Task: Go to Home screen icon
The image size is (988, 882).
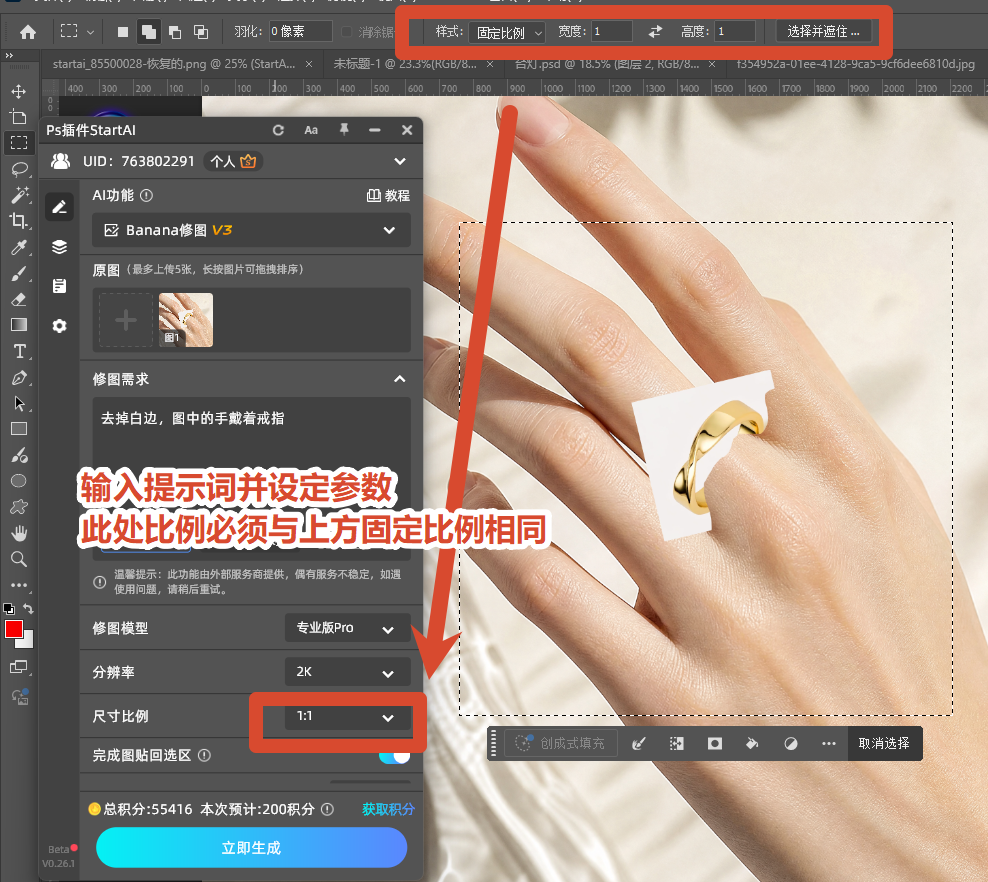Action: [x=28, y=32]
